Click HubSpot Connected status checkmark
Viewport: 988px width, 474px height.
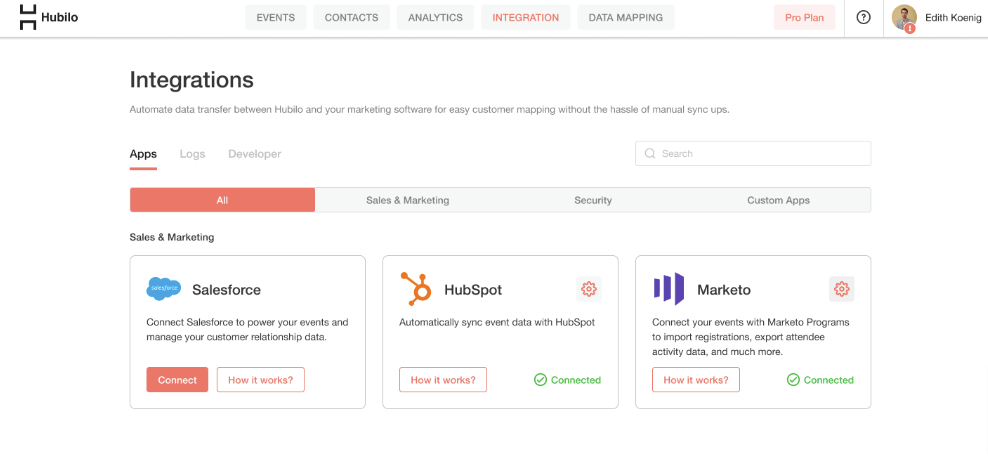[540, 379]
